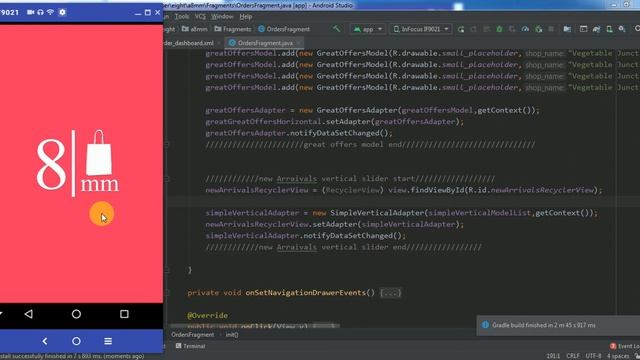Screen dimensions: 640x360
Task: Click the window-shaped icon before the Gradle elephant
Action: click(583, 29)
